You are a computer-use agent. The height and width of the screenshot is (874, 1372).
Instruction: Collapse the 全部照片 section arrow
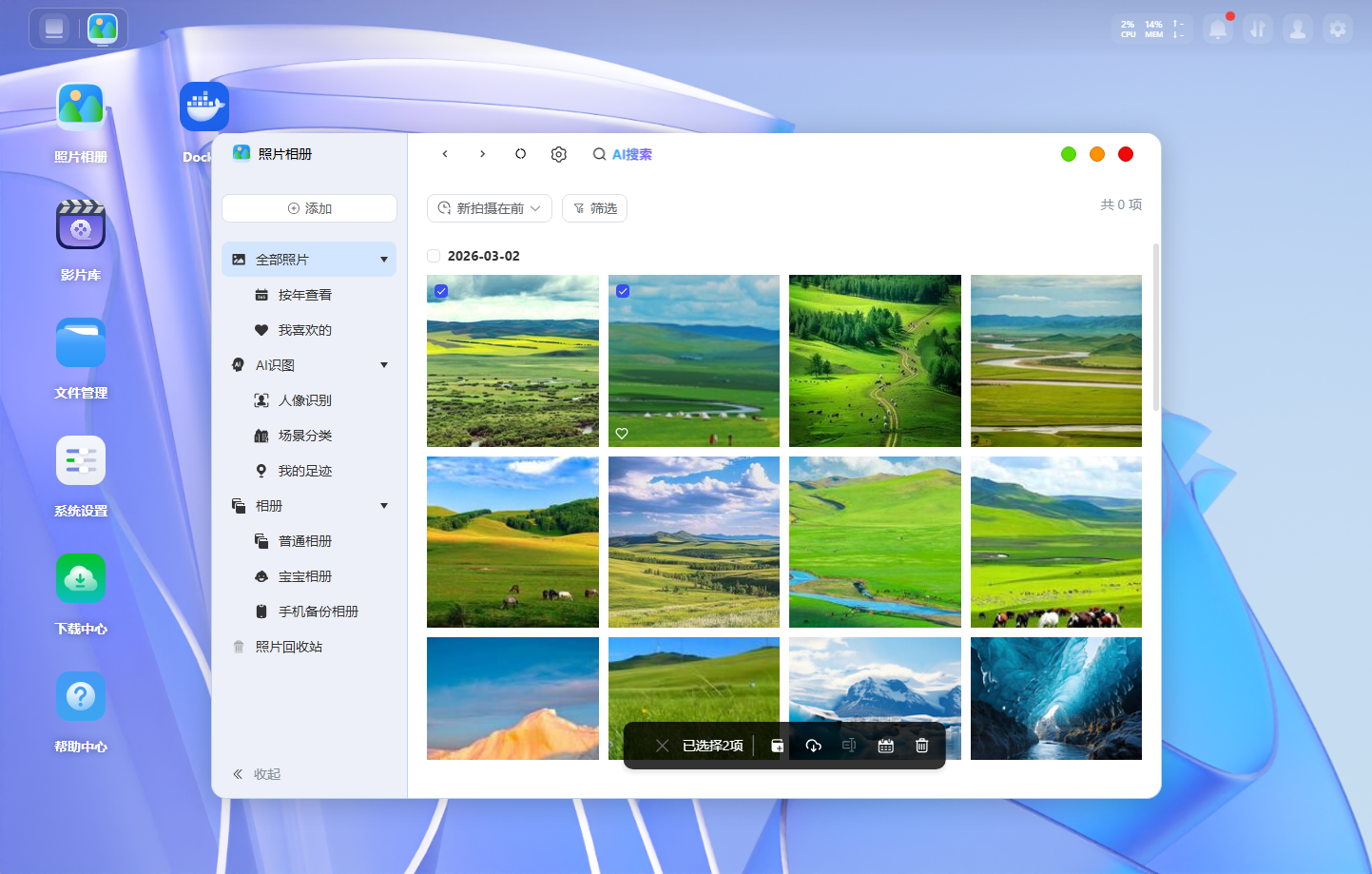click(384, 260)
